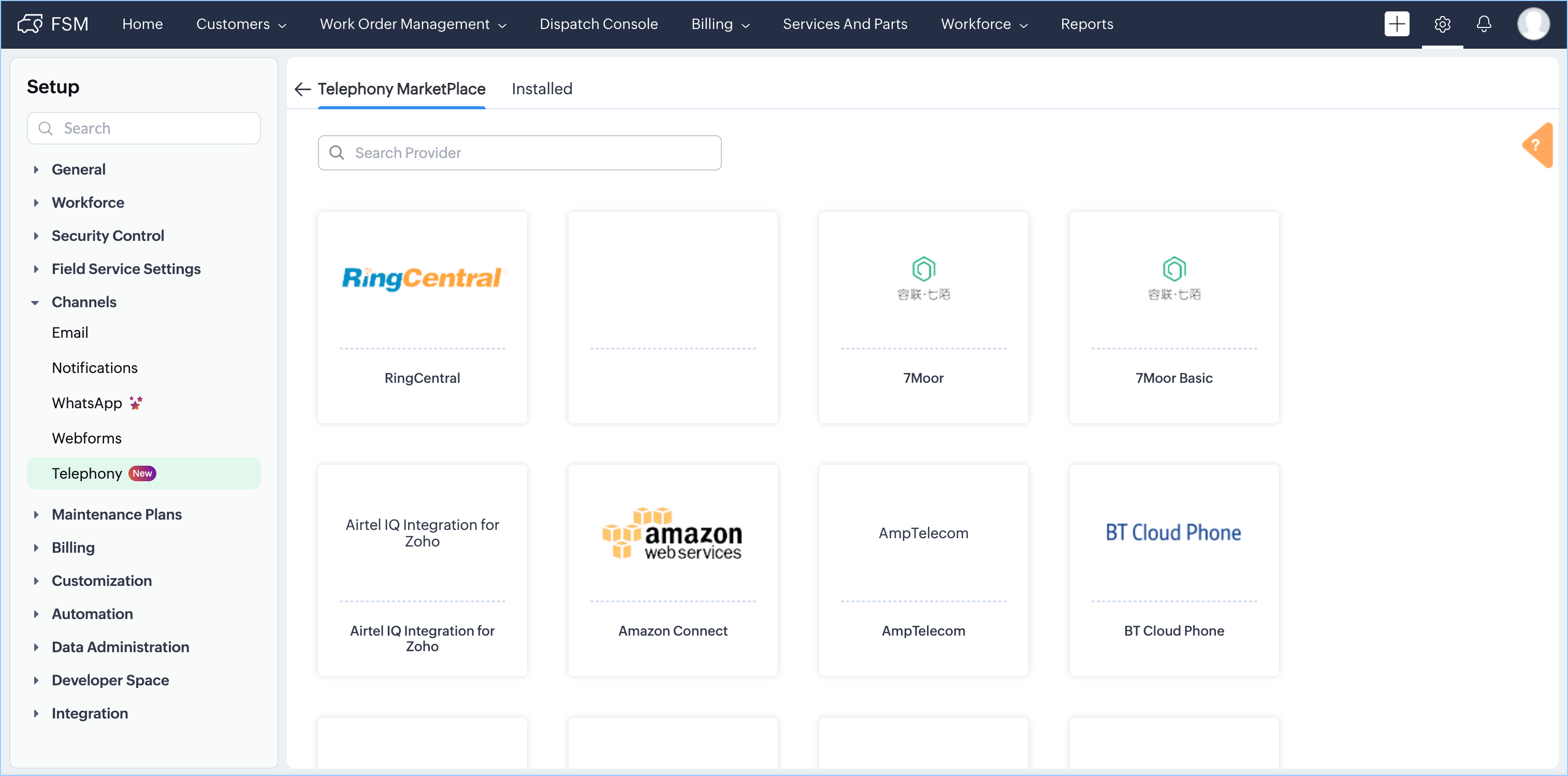
Task: Open the Customers menu dropdown
Action: click(x=240, y=24)
